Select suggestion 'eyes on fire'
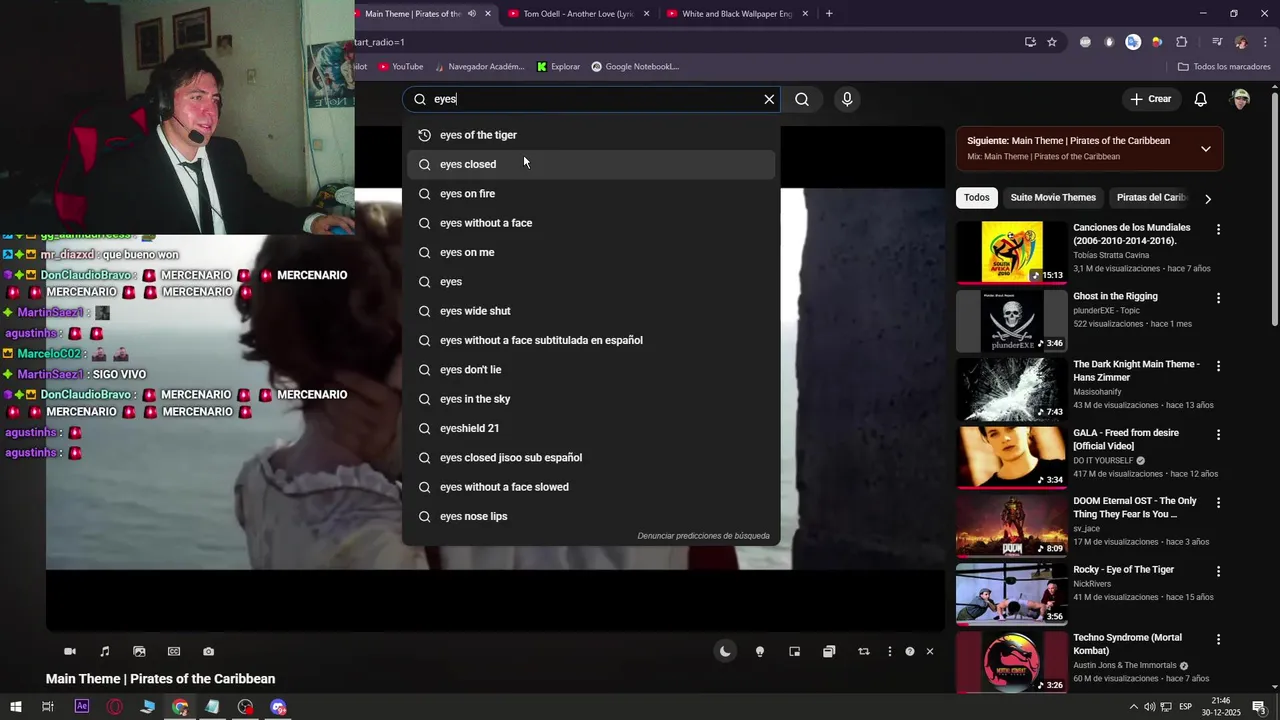This screenshot has width=1280, height=720. point(591,194)
